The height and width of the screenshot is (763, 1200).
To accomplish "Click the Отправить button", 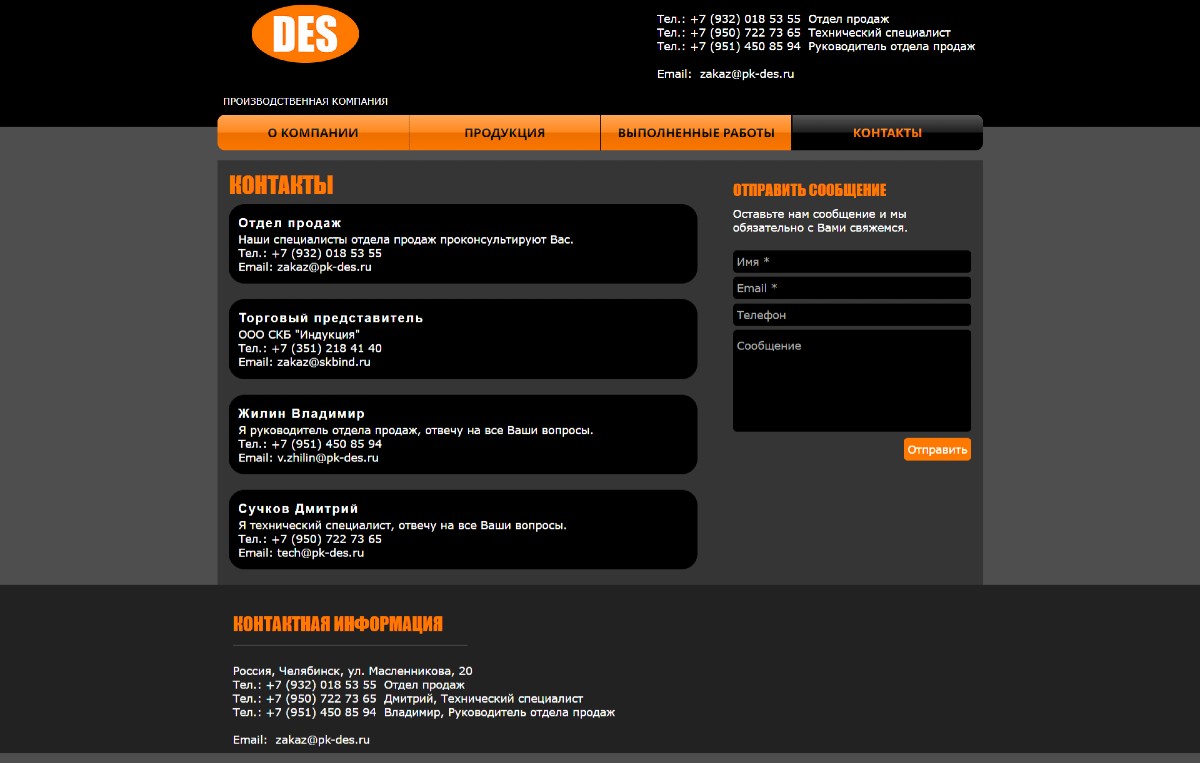I will coord(937,450).
